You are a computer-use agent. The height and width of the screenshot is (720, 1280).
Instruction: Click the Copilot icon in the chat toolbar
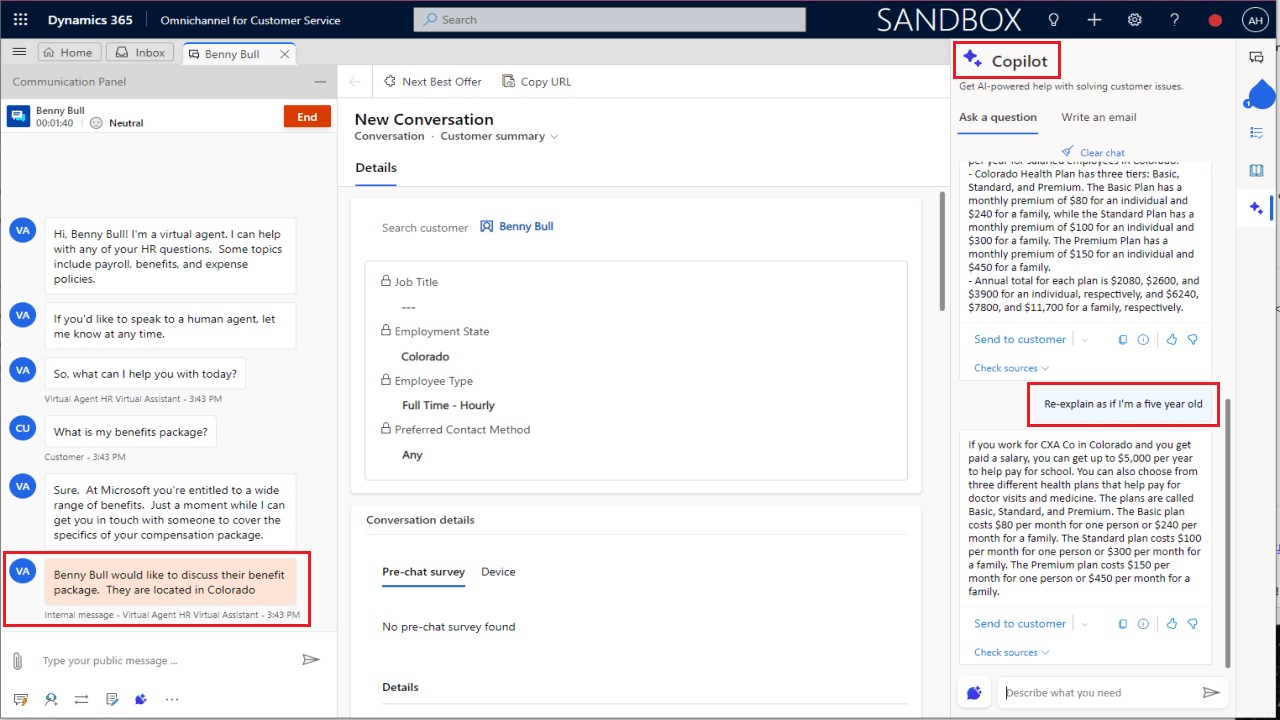point(141,699)
